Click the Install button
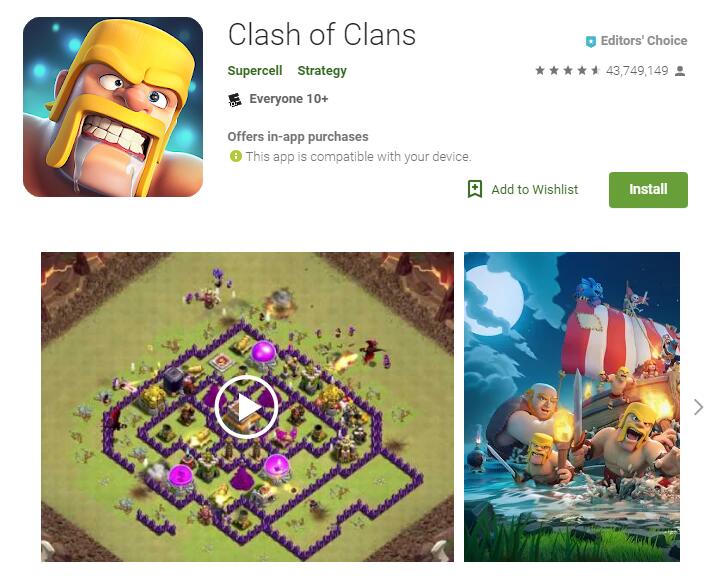This screenshot has width=716, height=585. [x=648, y=190]
